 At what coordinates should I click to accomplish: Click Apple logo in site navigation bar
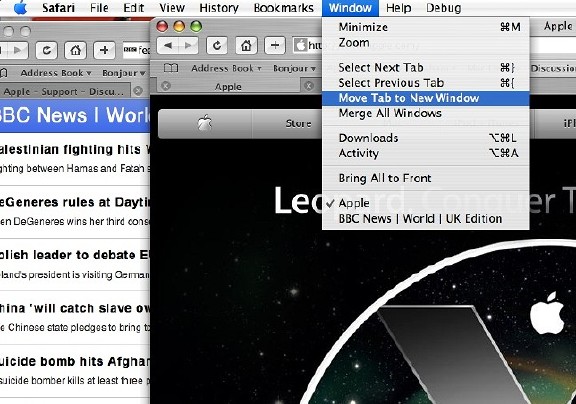pos(205,123)
